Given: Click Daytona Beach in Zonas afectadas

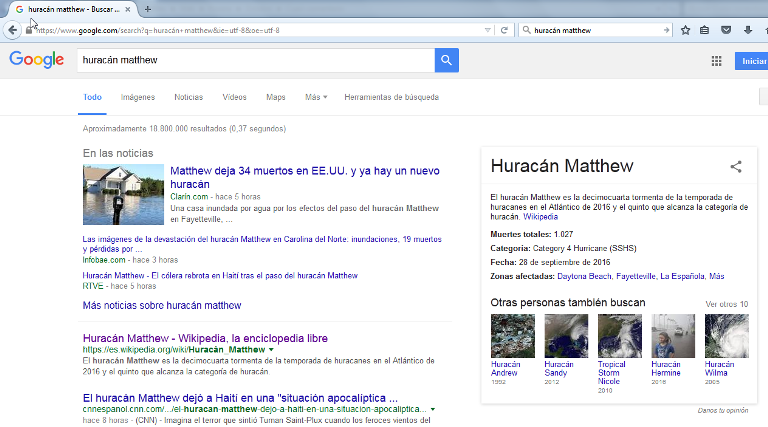Looking at the screenshot, I should pyautogui.click(x=584, y=276).
